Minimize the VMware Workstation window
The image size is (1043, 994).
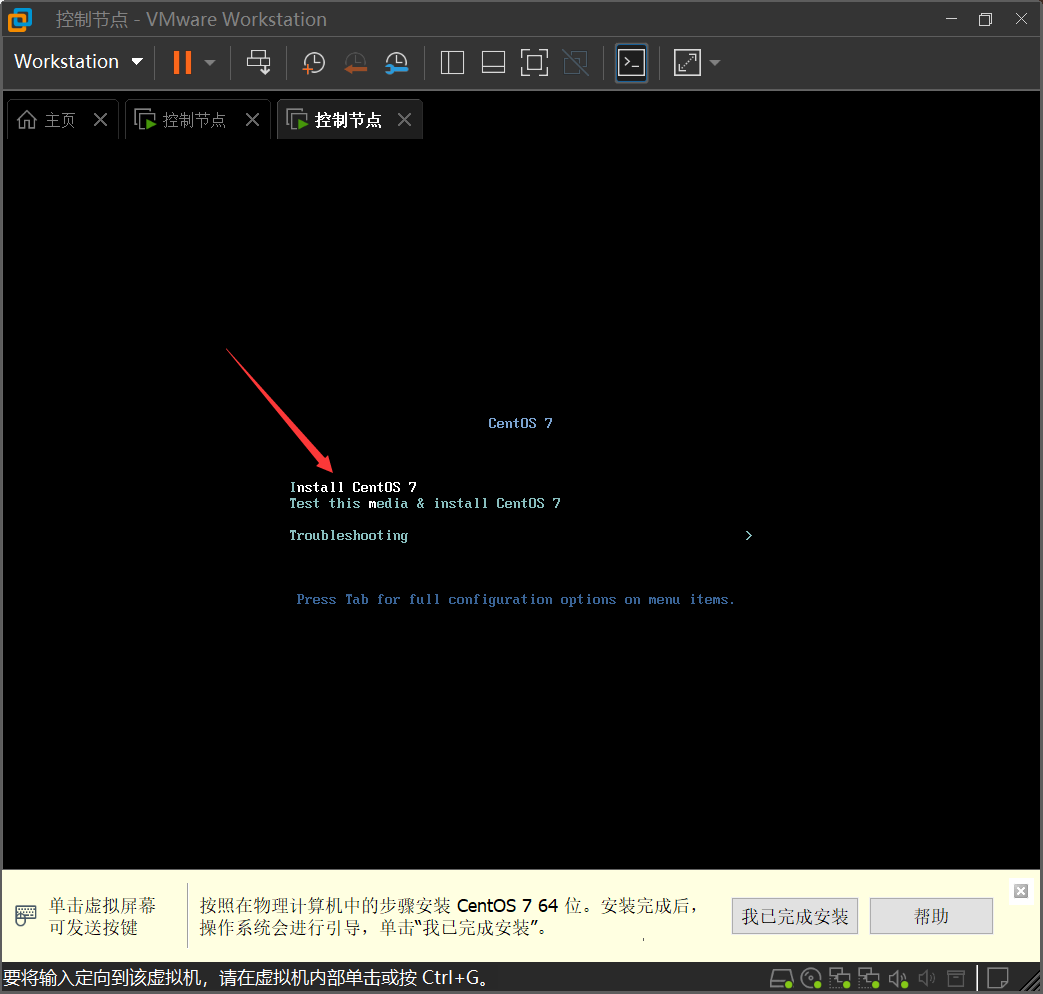tap(951, 19)
